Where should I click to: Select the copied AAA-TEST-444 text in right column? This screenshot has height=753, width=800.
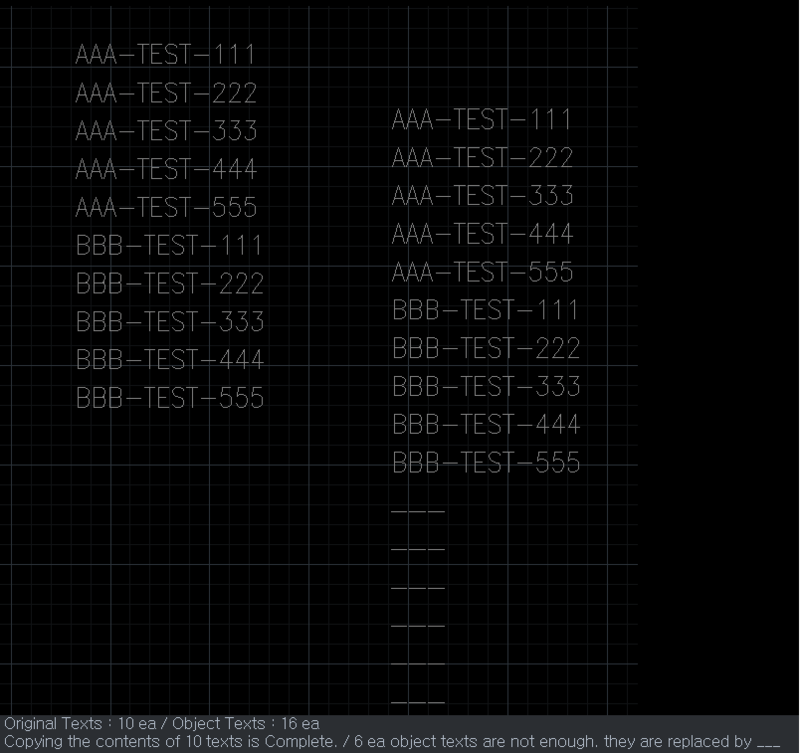click(x=482, y=234)
